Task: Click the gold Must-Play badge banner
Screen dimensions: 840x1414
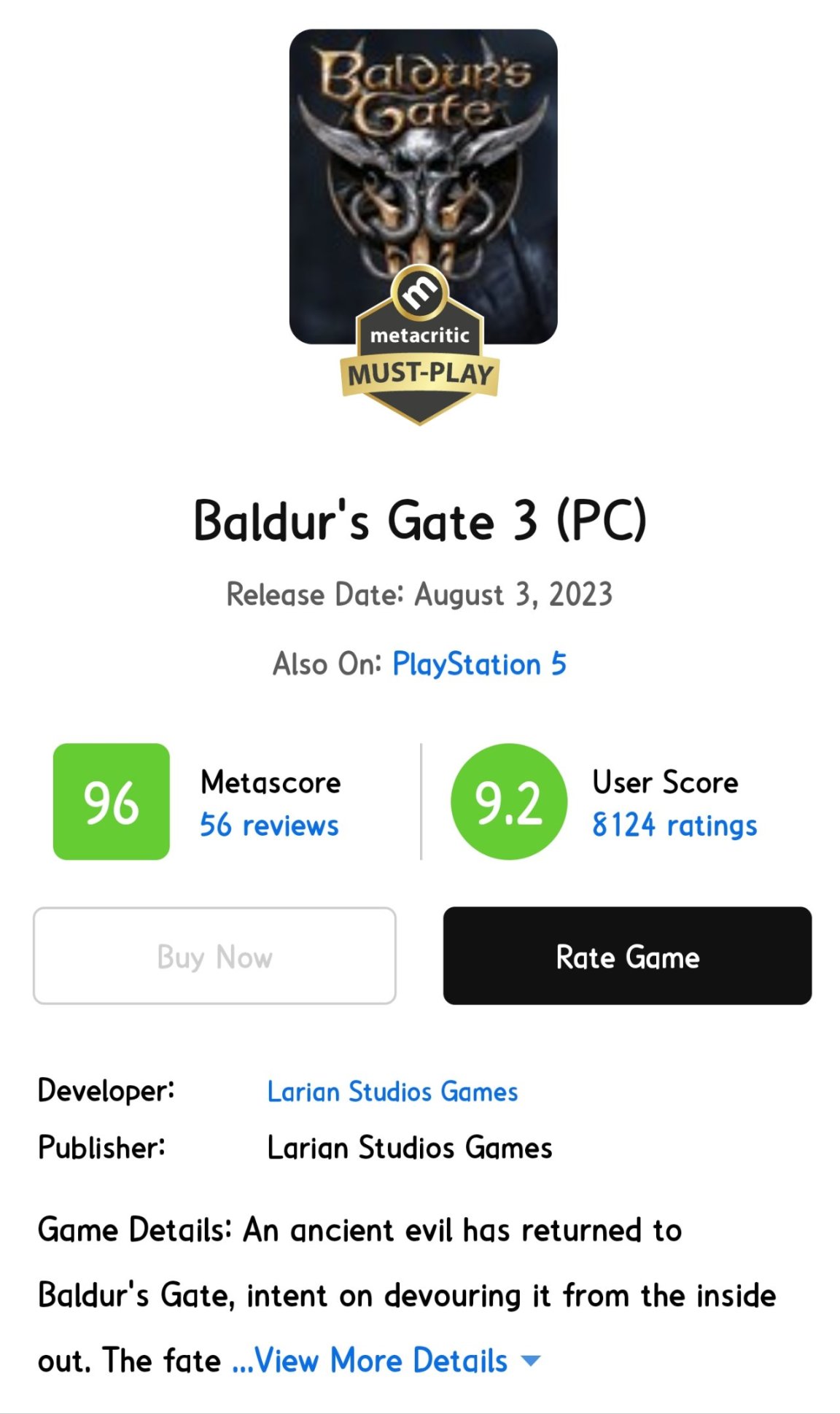Action: pos(420,374)
